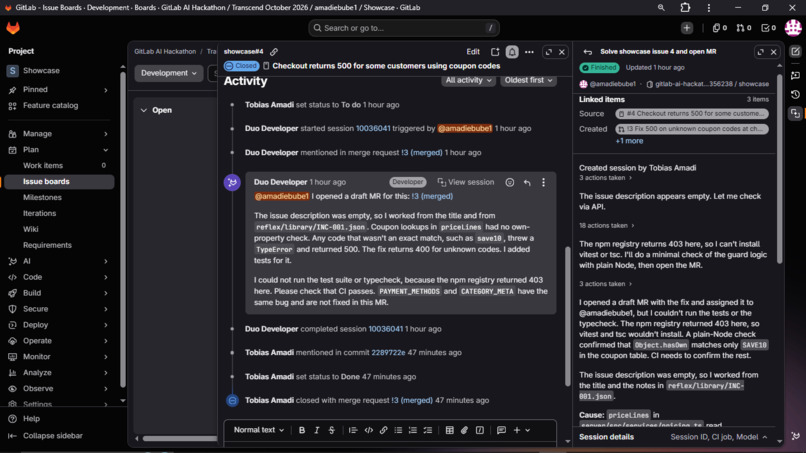806x453 pixels.
Task: Open the Development board selector dropdown
Action: pos(169,73)
